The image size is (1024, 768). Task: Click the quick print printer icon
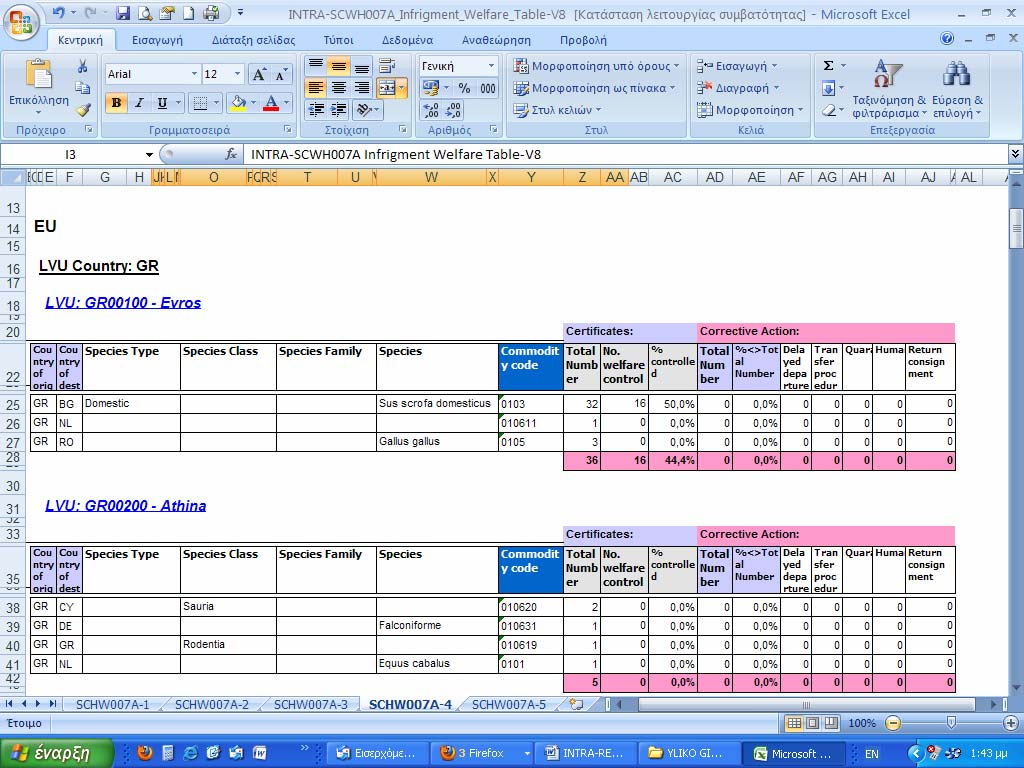[210, 13]
